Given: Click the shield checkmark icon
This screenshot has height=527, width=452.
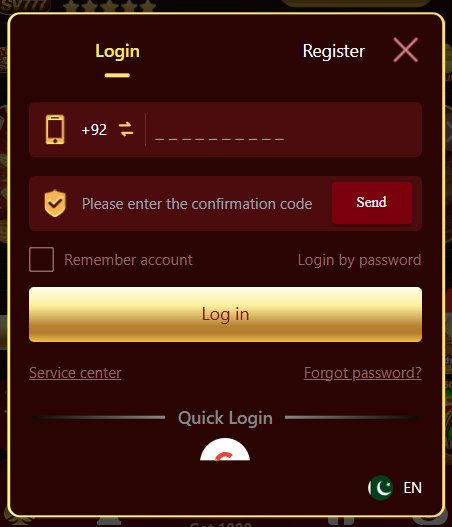Looking at the screenshot, I should 55,203.
